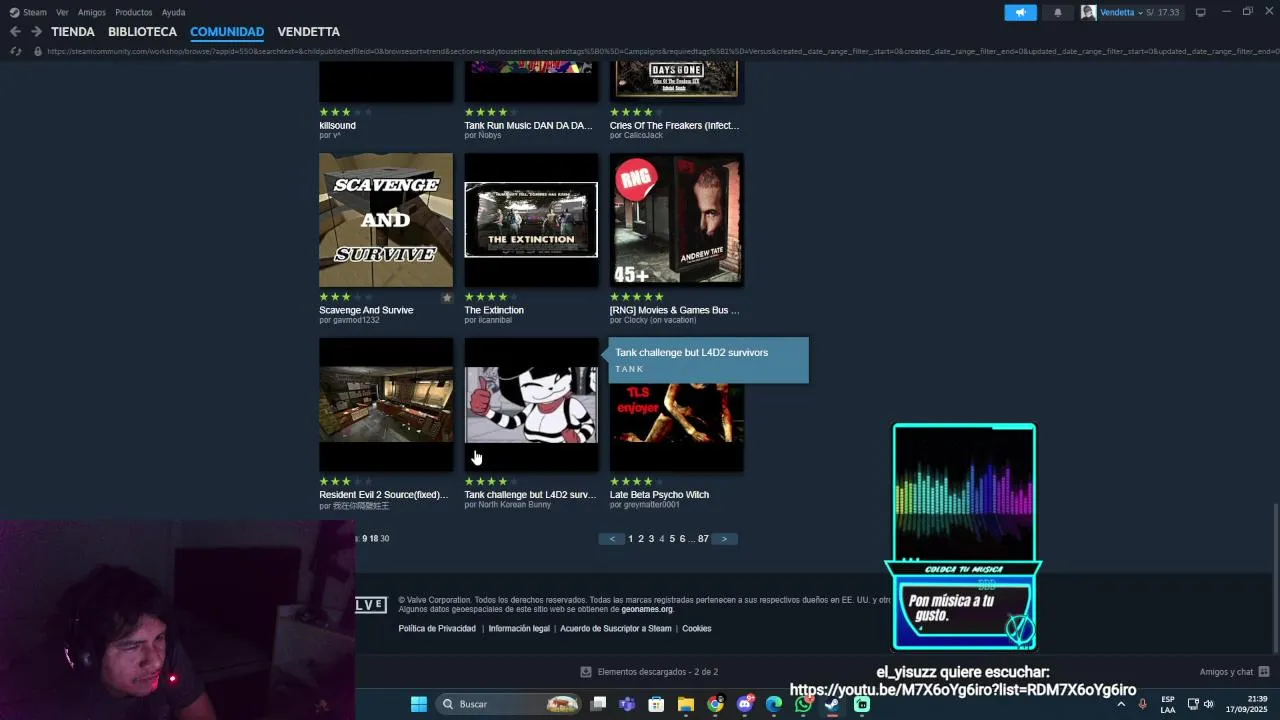Open the Ayuda menu

pos(173,12)
